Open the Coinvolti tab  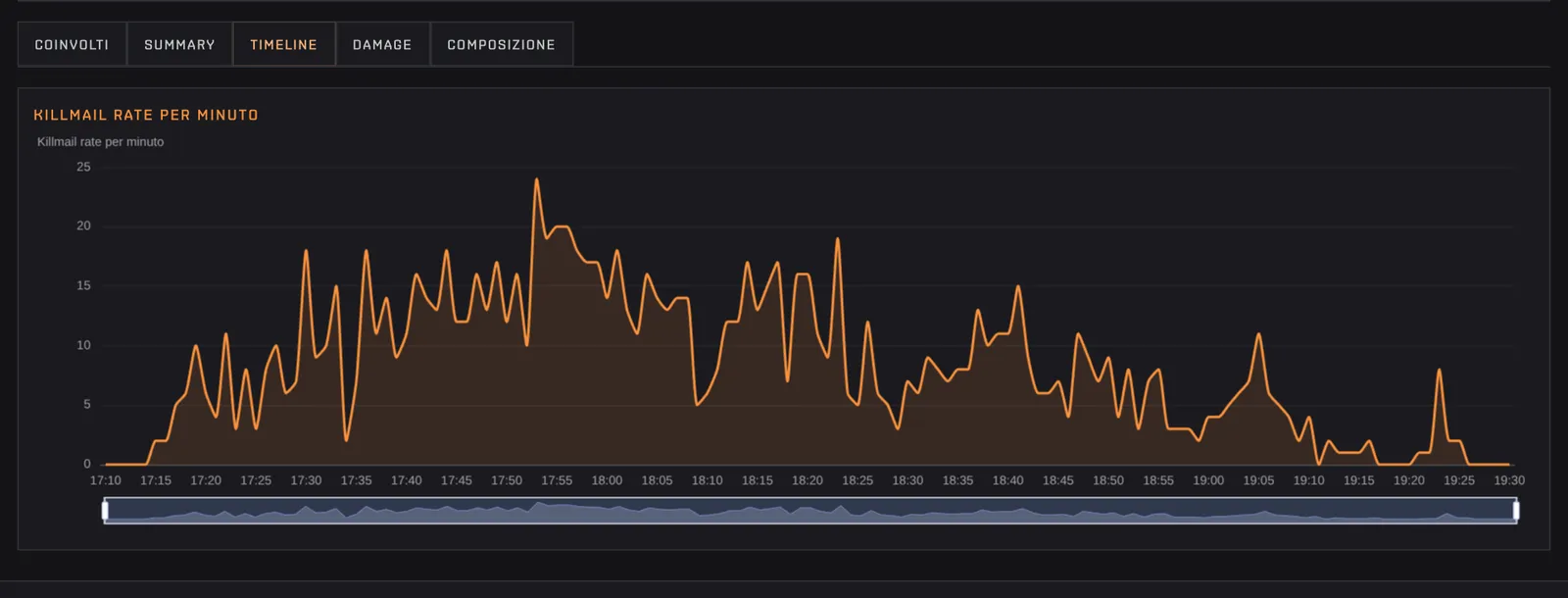point(72,44)
